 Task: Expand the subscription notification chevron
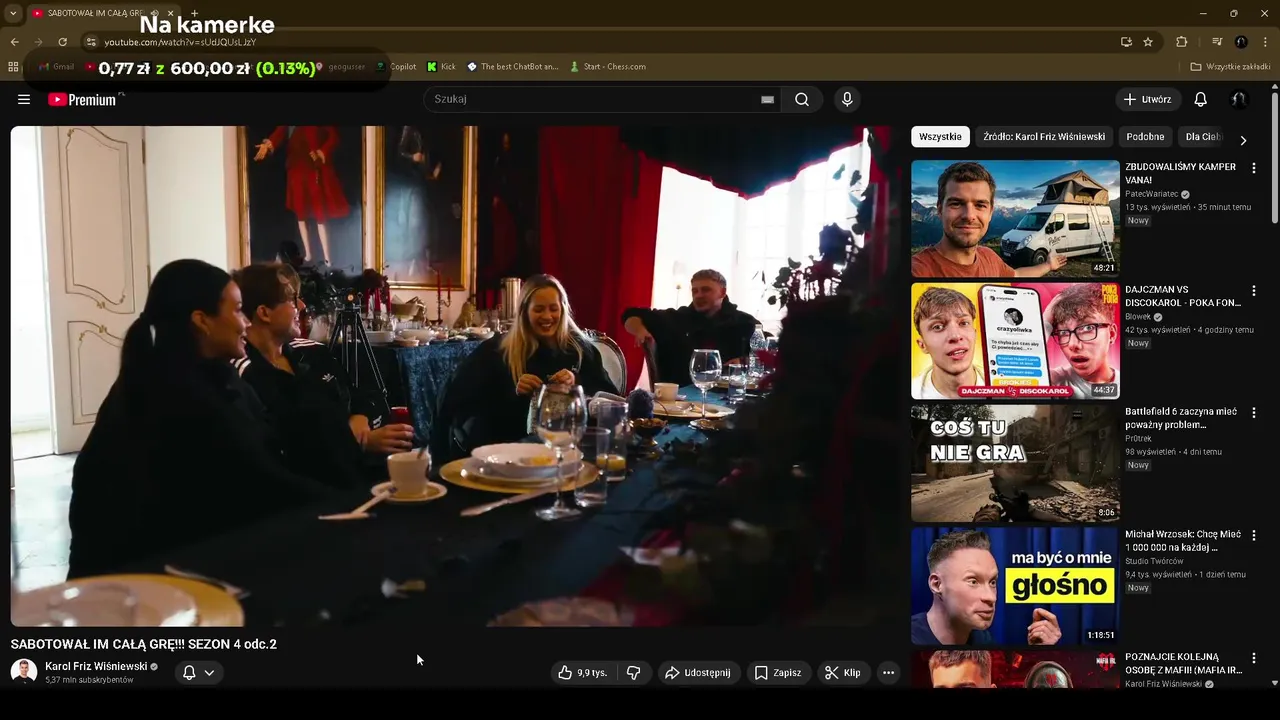(x=209, y=673)
